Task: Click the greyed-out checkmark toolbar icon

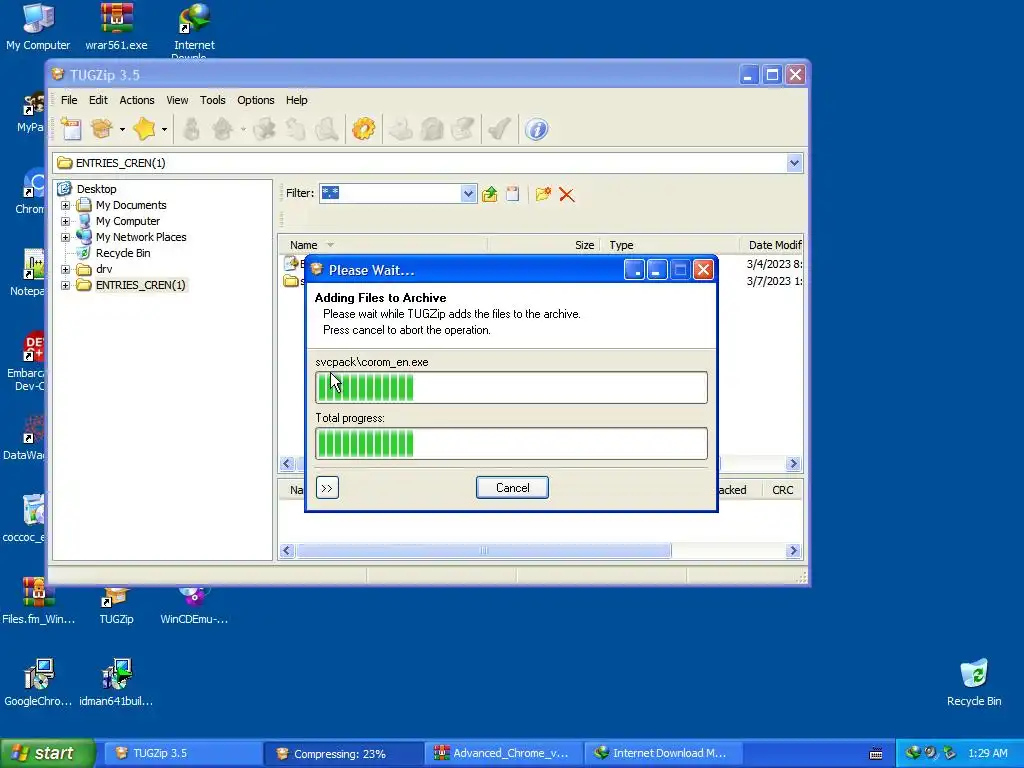Action: click(x=500, y=129)
